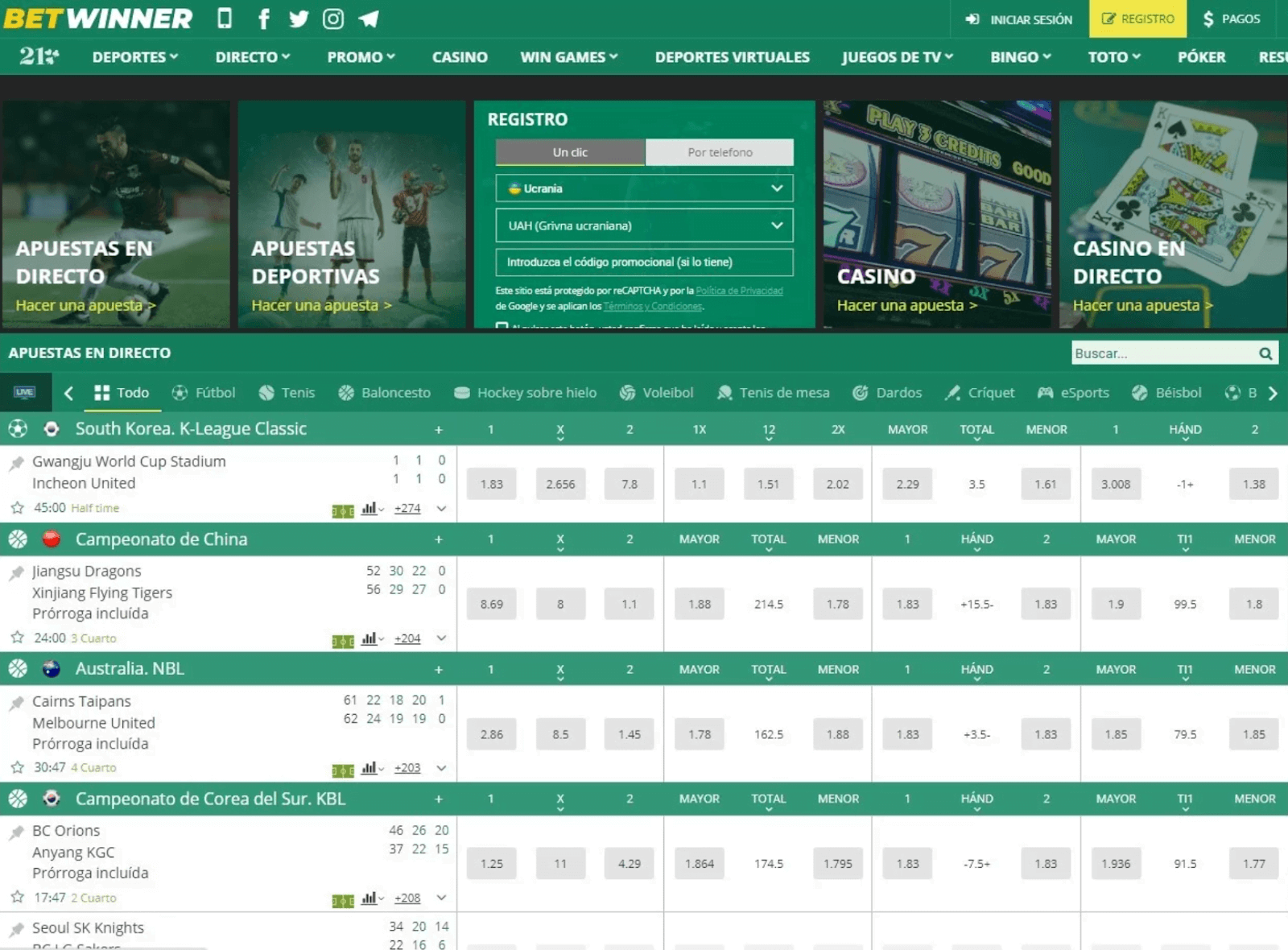Image resolution: width=1288 pixels, height=950 pixels.
Task: Pin the Cairns Taipans match
Action: click(16, 703)
